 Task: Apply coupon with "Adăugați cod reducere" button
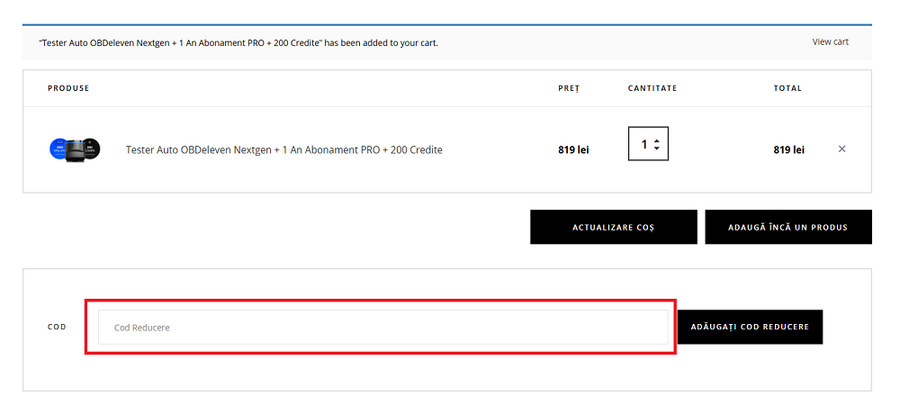(750, 327)
